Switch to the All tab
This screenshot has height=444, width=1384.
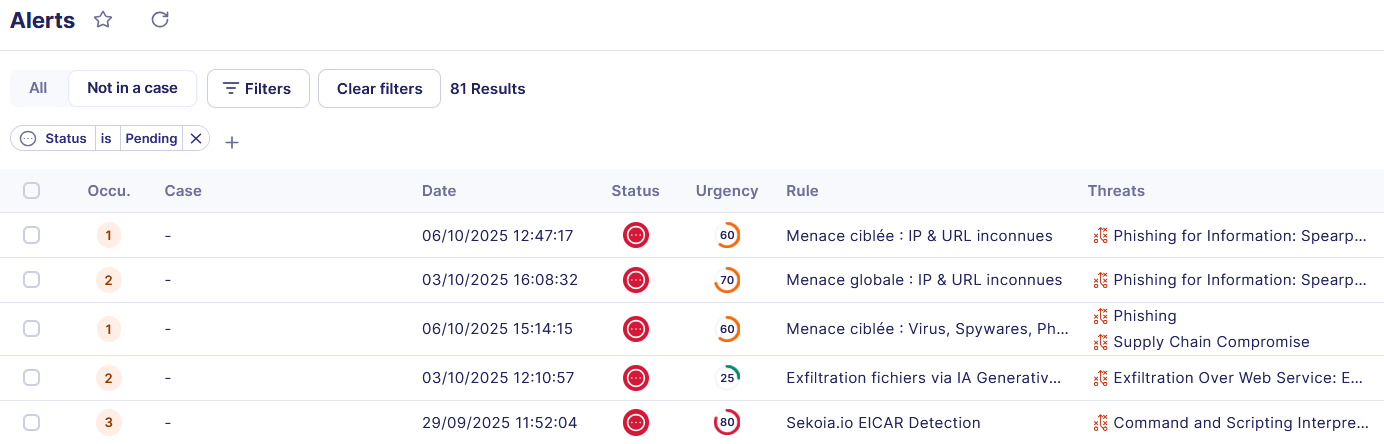(38, 88)
